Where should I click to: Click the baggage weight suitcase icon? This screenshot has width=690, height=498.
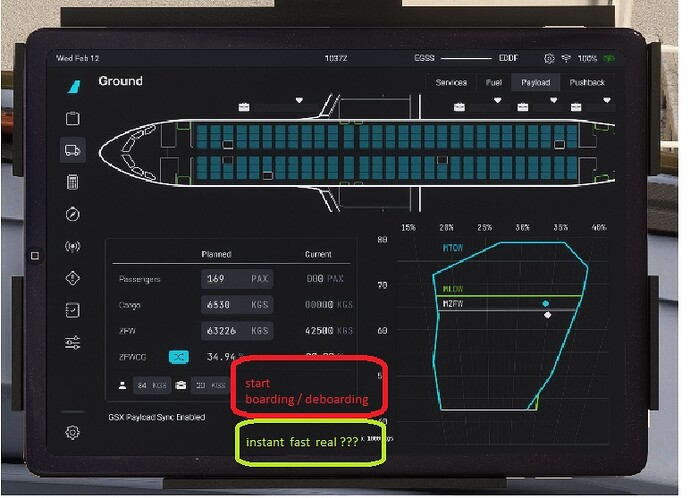point(180,385)
